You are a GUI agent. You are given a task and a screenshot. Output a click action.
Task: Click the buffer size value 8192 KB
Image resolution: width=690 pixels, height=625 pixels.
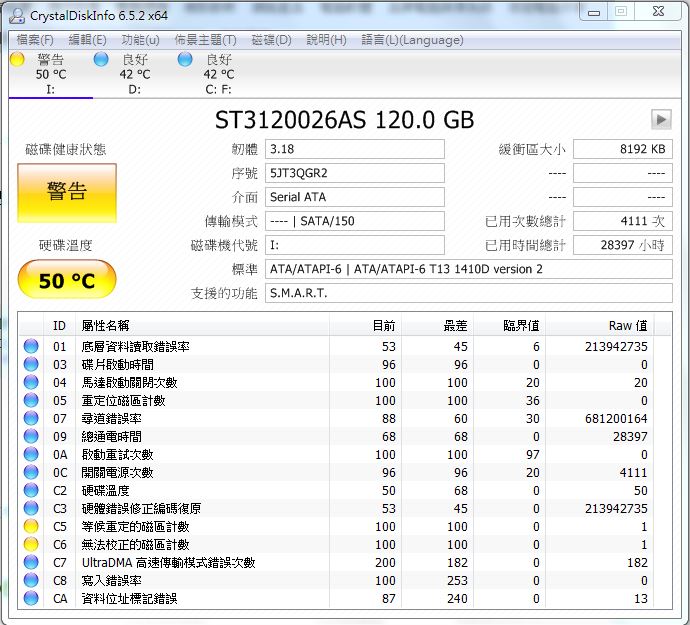[x=623, y=149]
